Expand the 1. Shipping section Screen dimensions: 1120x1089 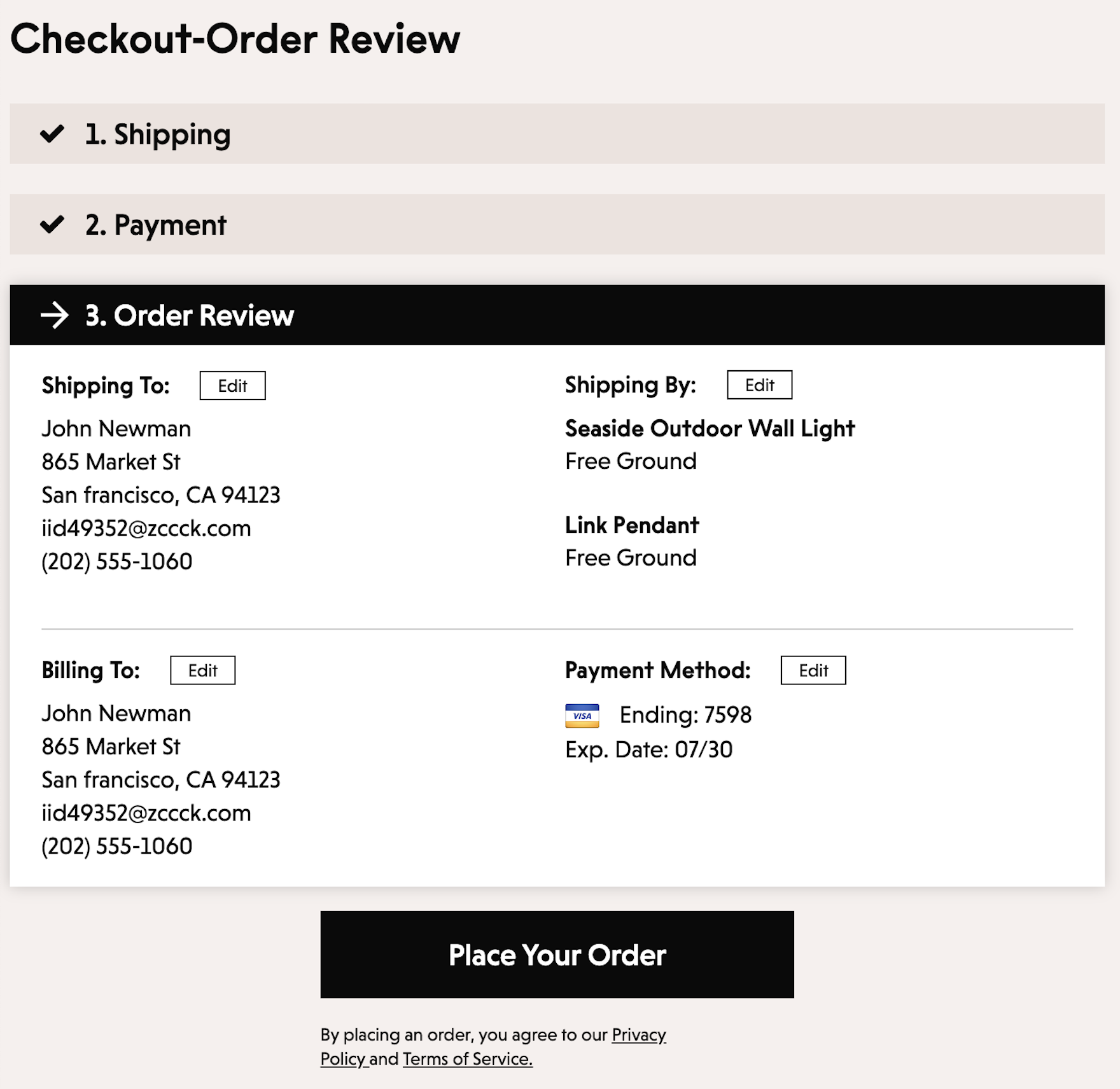pyautogui.click(x=158, y=134)
